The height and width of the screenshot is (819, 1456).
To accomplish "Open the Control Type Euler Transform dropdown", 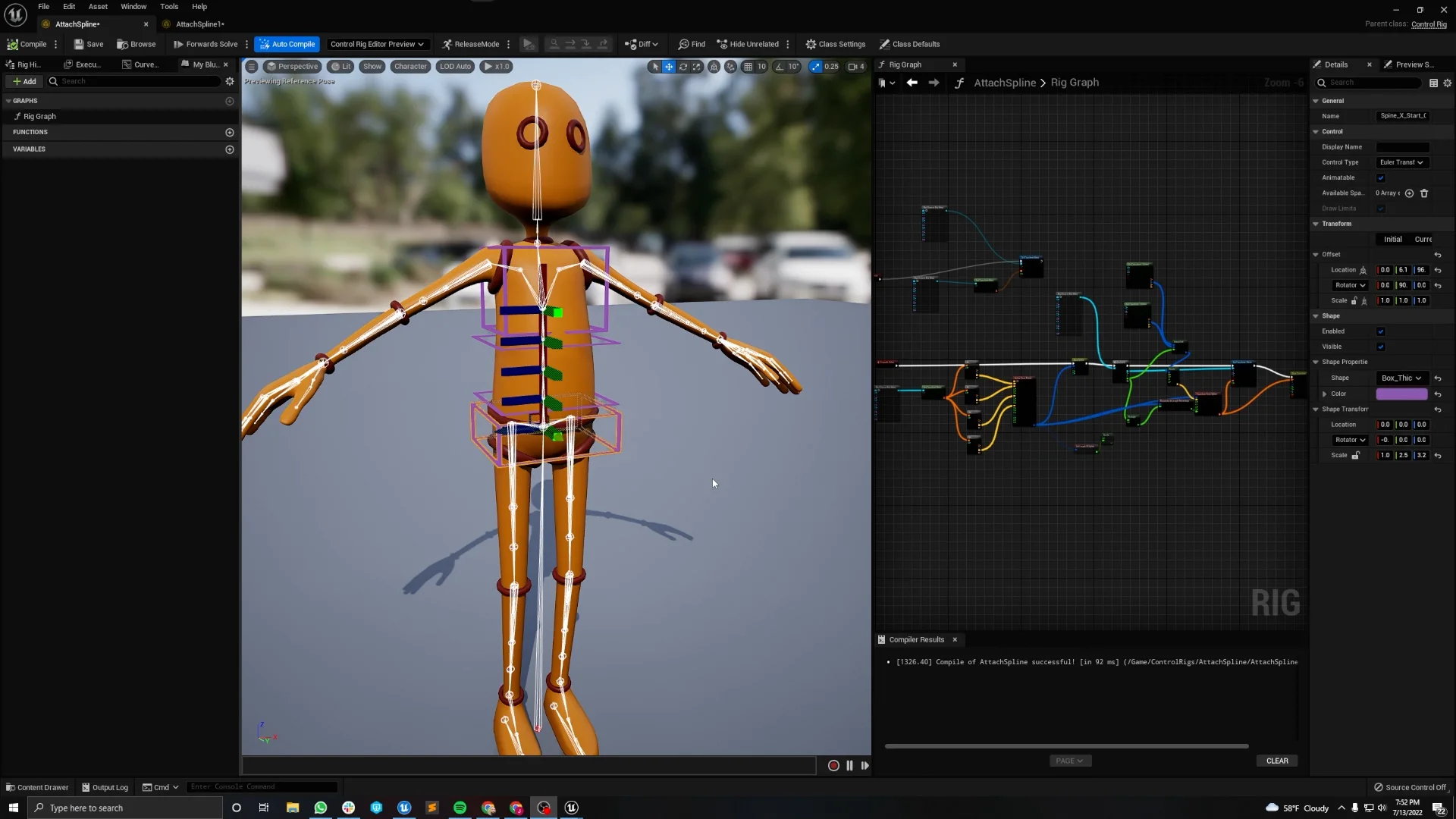I will (x=1401, y=162).
